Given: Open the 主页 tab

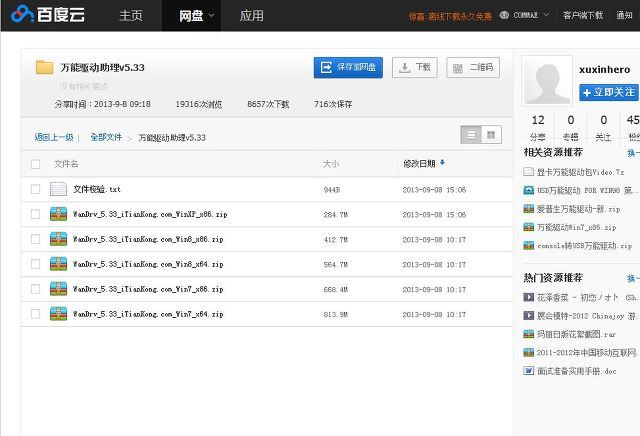Looking at the screenshot, I should pos(131,16).
